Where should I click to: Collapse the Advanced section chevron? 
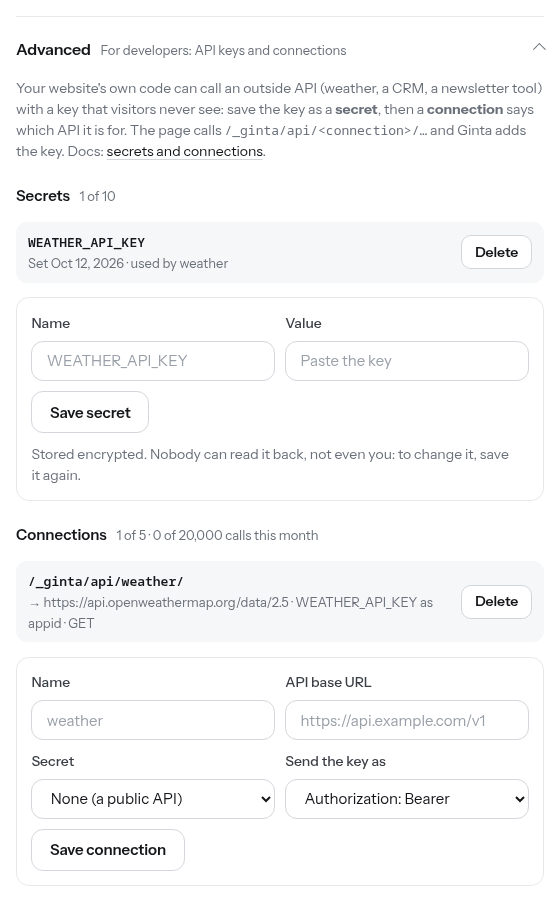(x=539, y=47)
